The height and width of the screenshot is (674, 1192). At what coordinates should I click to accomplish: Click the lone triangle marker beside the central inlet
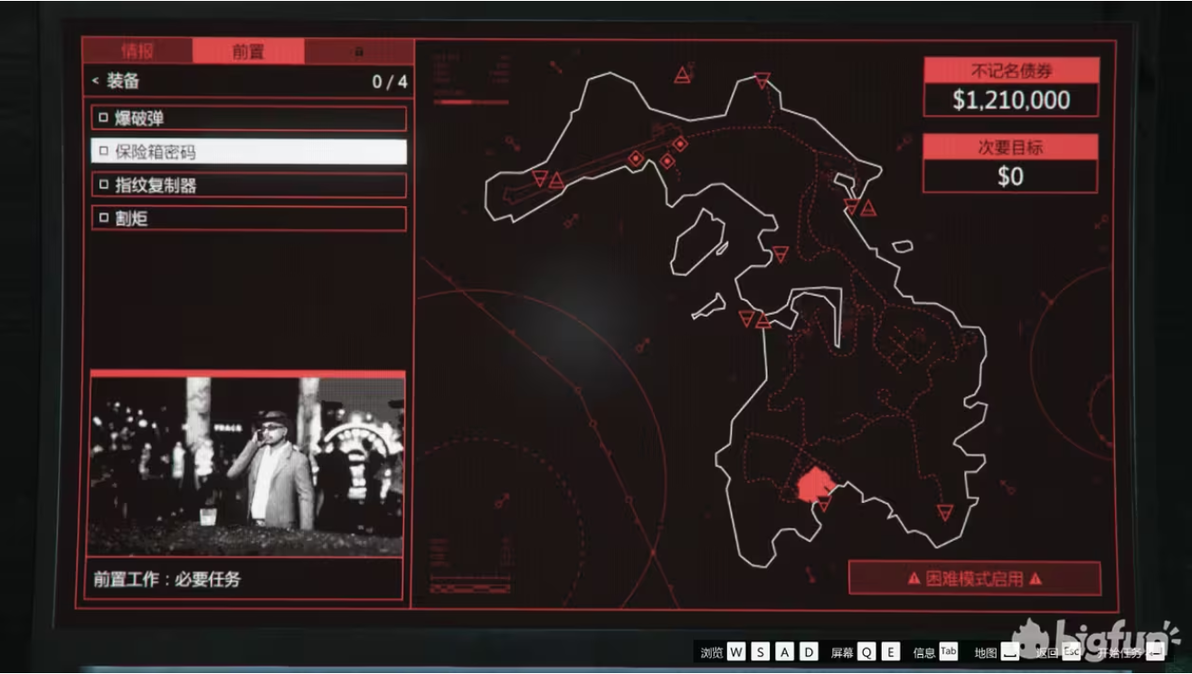pos(780,253)
